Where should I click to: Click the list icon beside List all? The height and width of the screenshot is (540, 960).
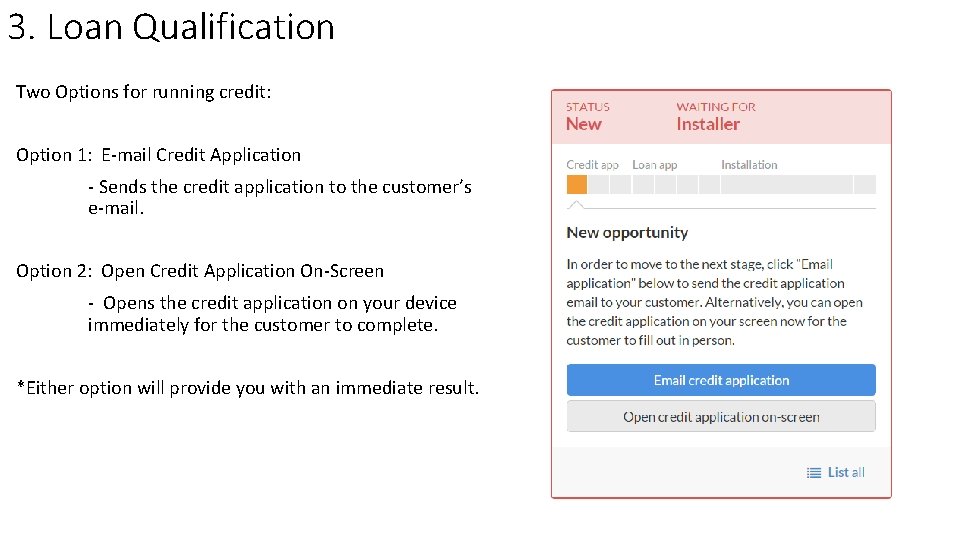point(814,473)
